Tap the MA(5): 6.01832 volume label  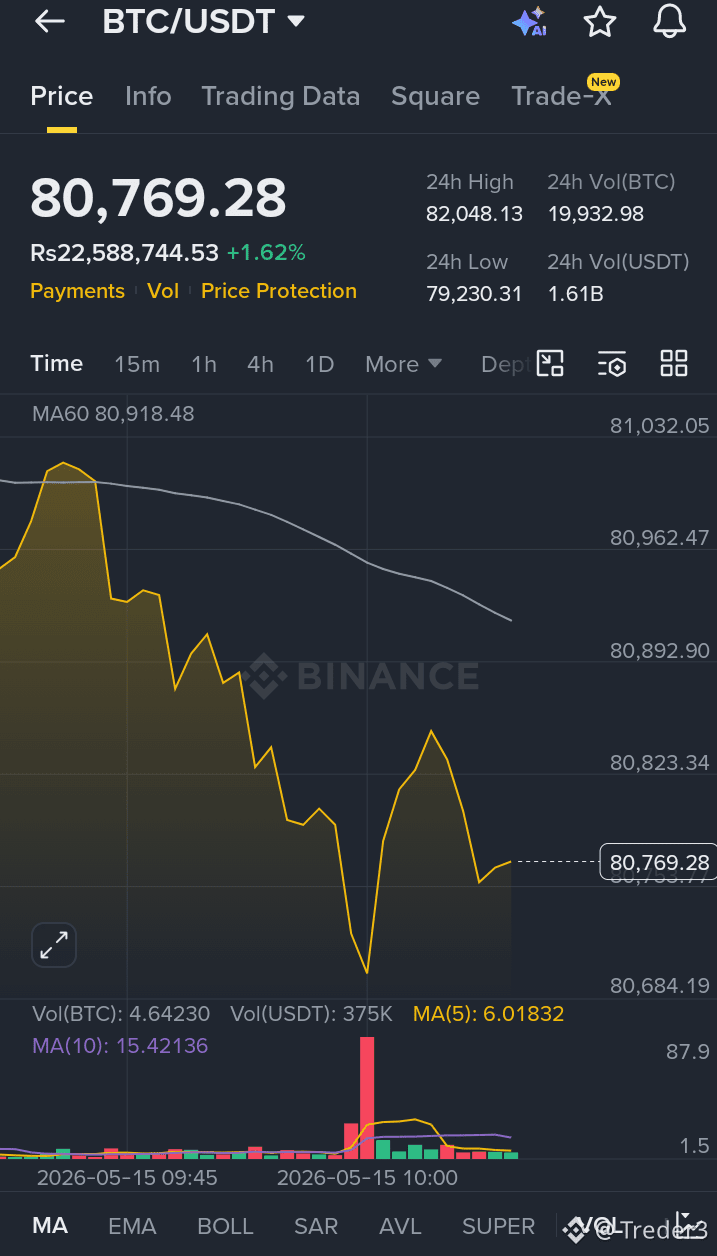coord(488,1014)
